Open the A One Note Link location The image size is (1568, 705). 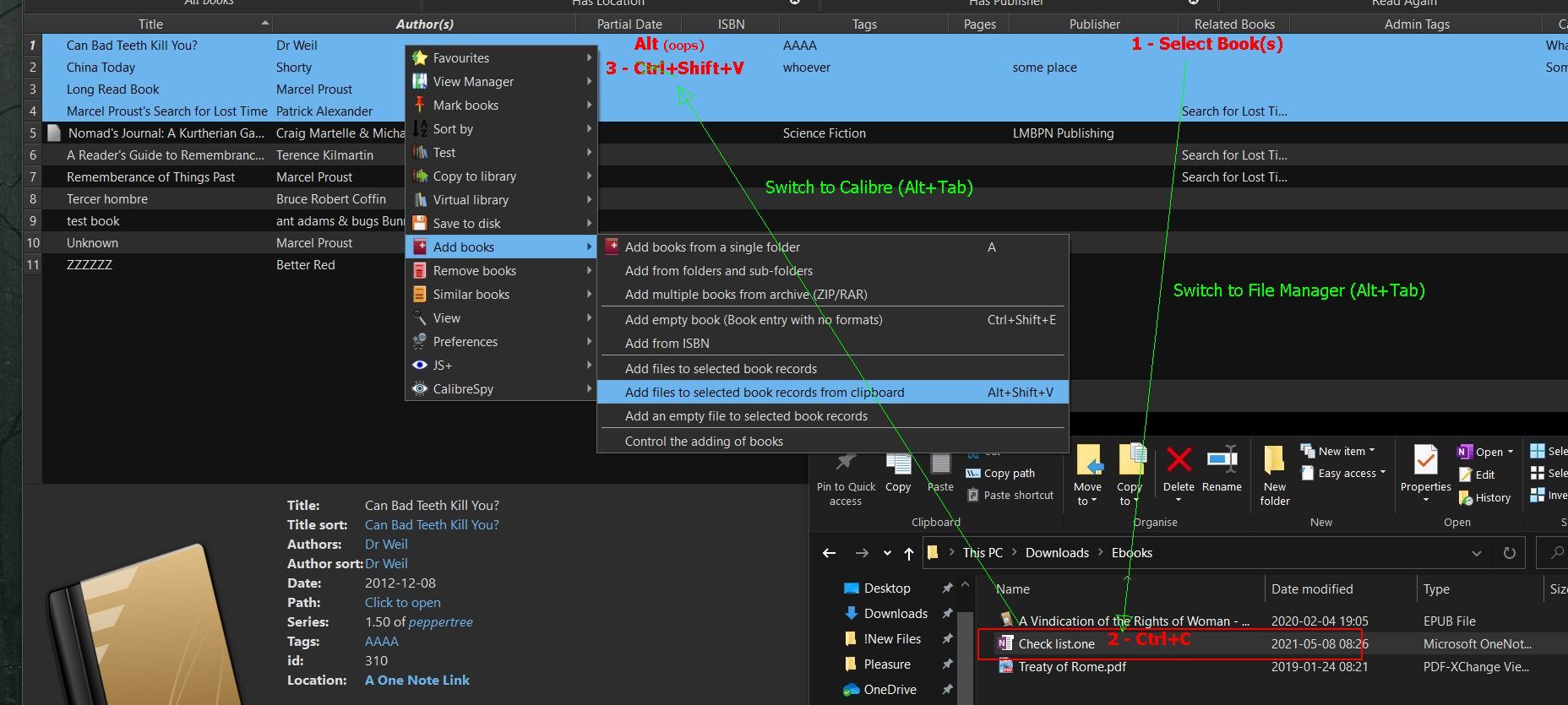[x=417, y=680]
